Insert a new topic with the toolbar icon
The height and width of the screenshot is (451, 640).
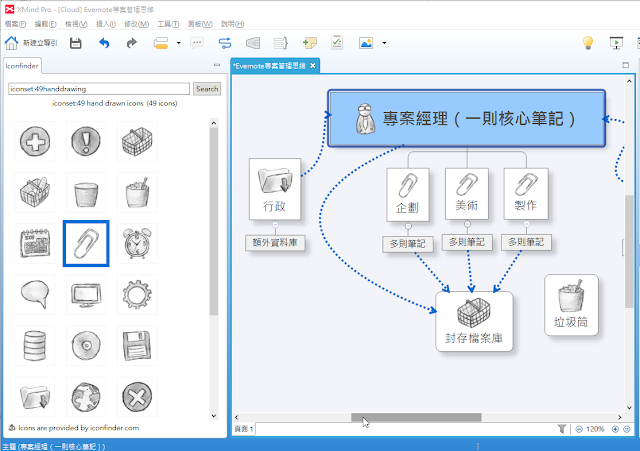coord(161,43)
